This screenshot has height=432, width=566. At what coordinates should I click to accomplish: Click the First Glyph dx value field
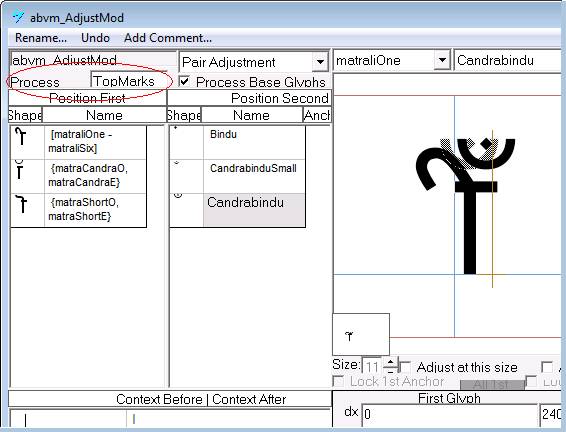[x=450, y=414]
